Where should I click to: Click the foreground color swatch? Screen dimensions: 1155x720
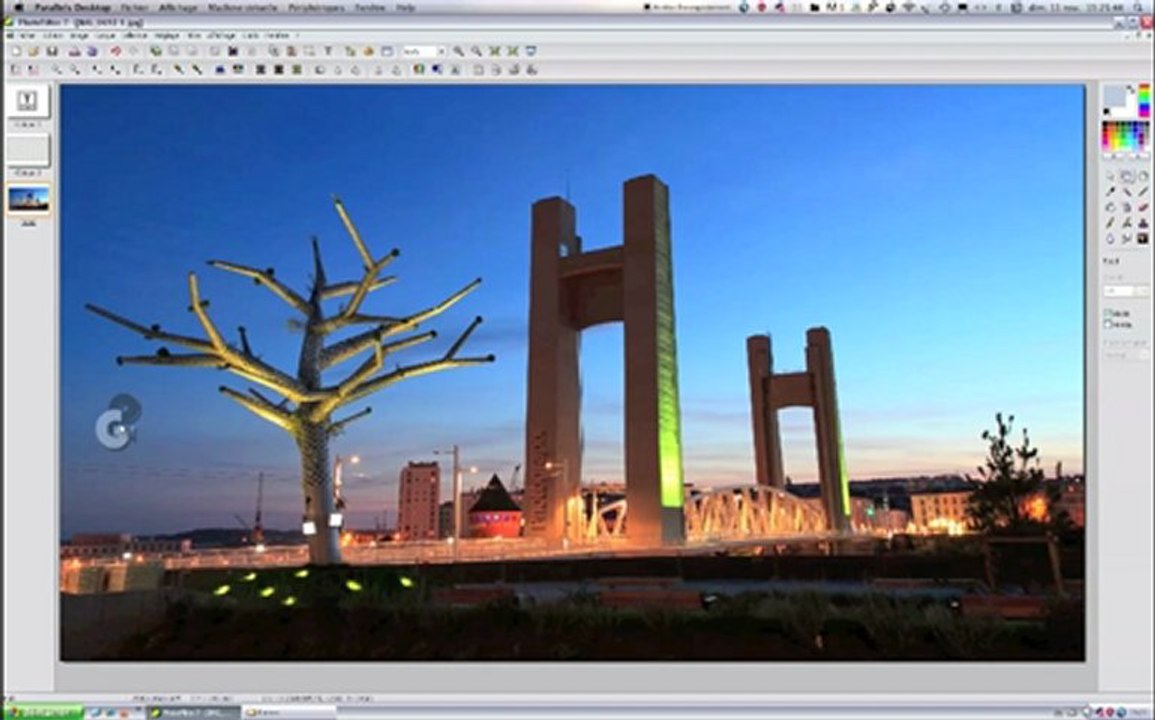(x=1114, y=96)
